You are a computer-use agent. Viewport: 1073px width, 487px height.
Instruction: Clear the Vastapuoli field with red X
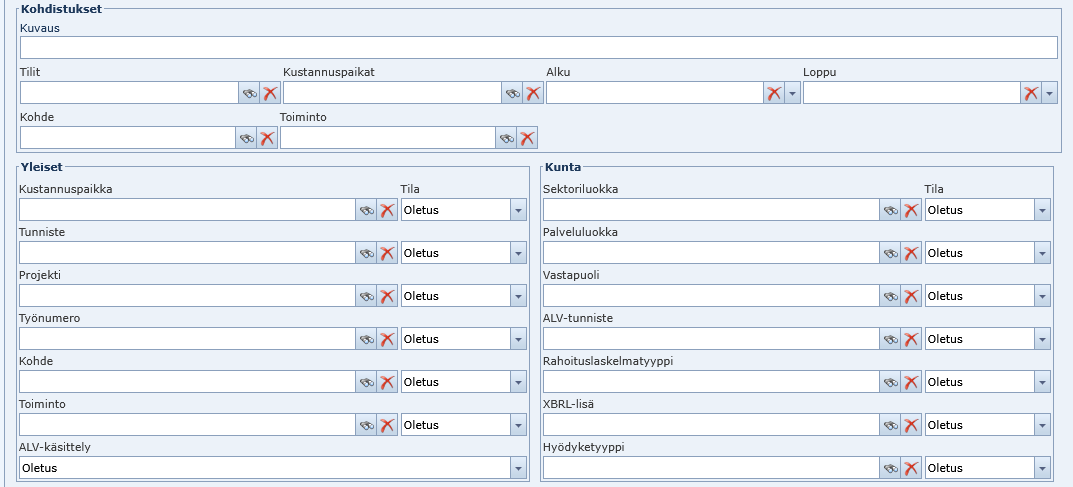tap(911, 296)
